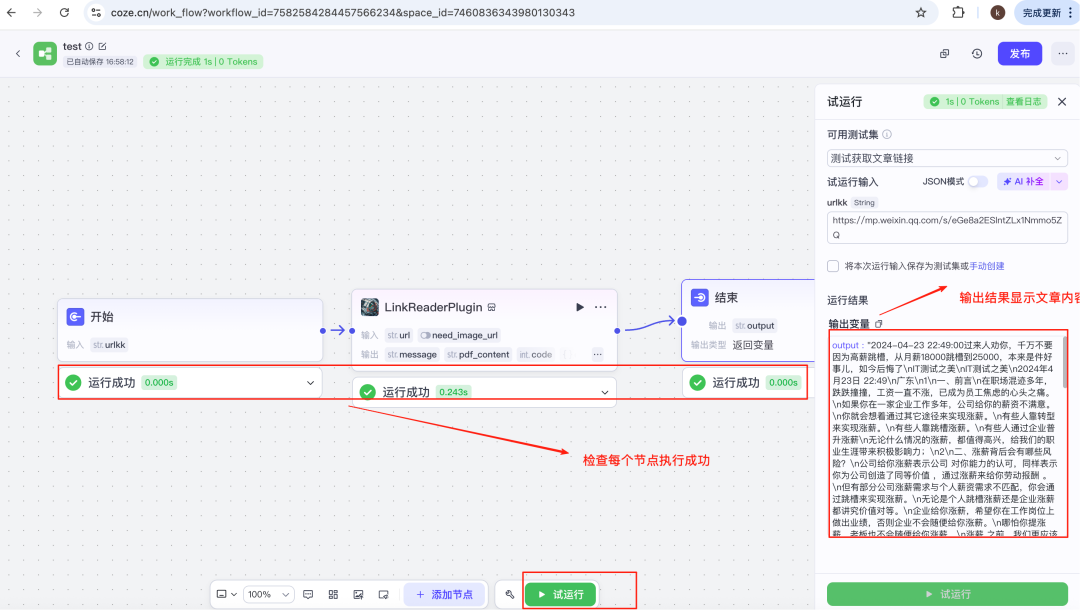Show info about available test sets
The image size is (1080, 610).
pyautogui.click(x=887, y=135)
